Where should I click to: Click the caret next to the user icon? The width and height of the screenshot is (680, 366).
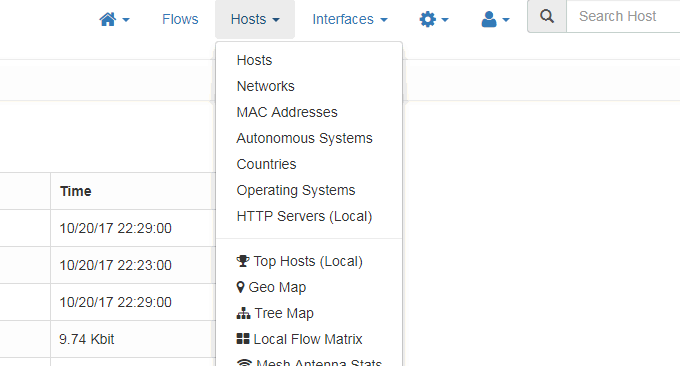coord(506,20)
